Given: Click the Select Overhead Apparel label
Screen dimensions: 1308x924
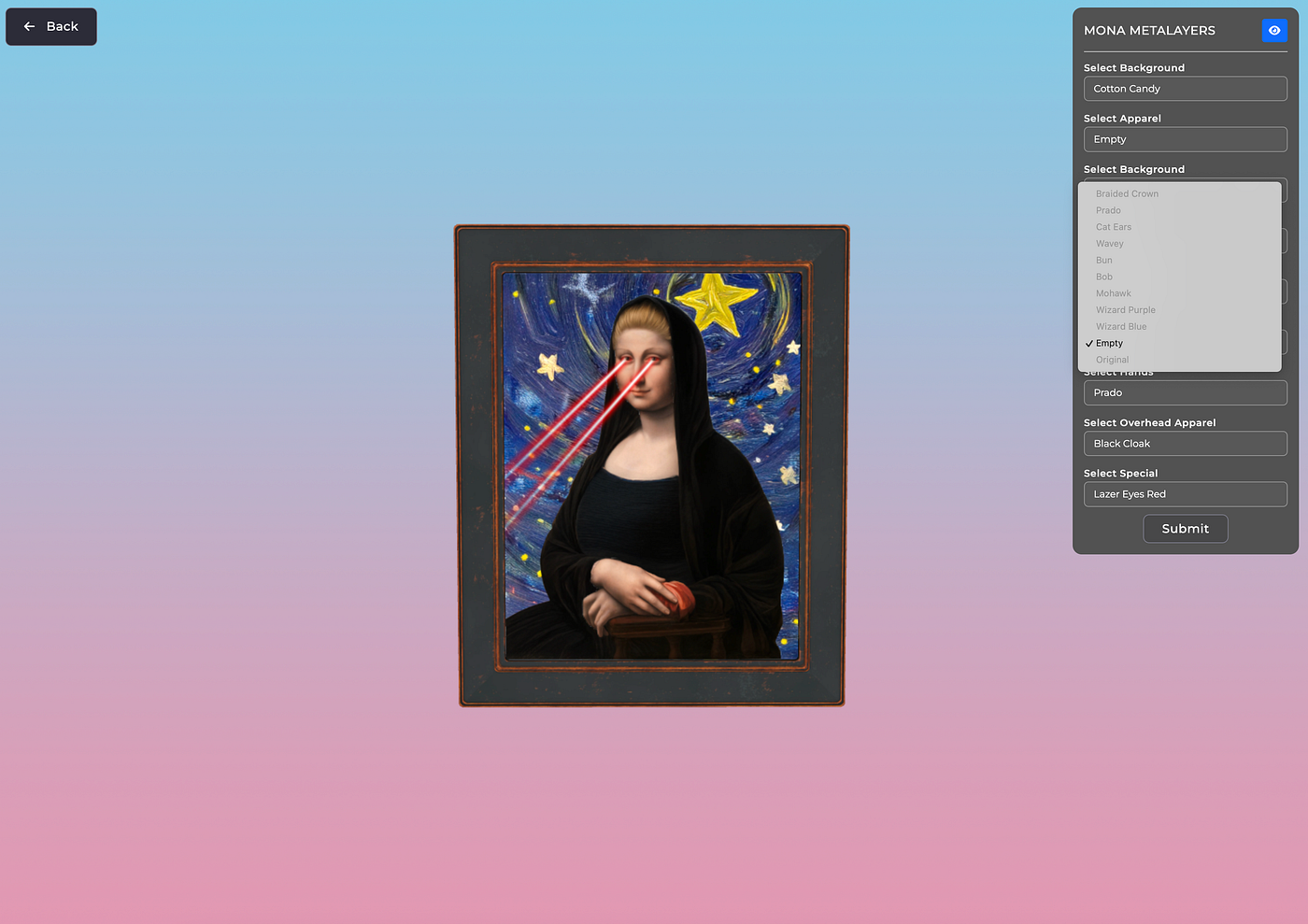Looking at the screenshot, I should click(x=1149, y=423).
